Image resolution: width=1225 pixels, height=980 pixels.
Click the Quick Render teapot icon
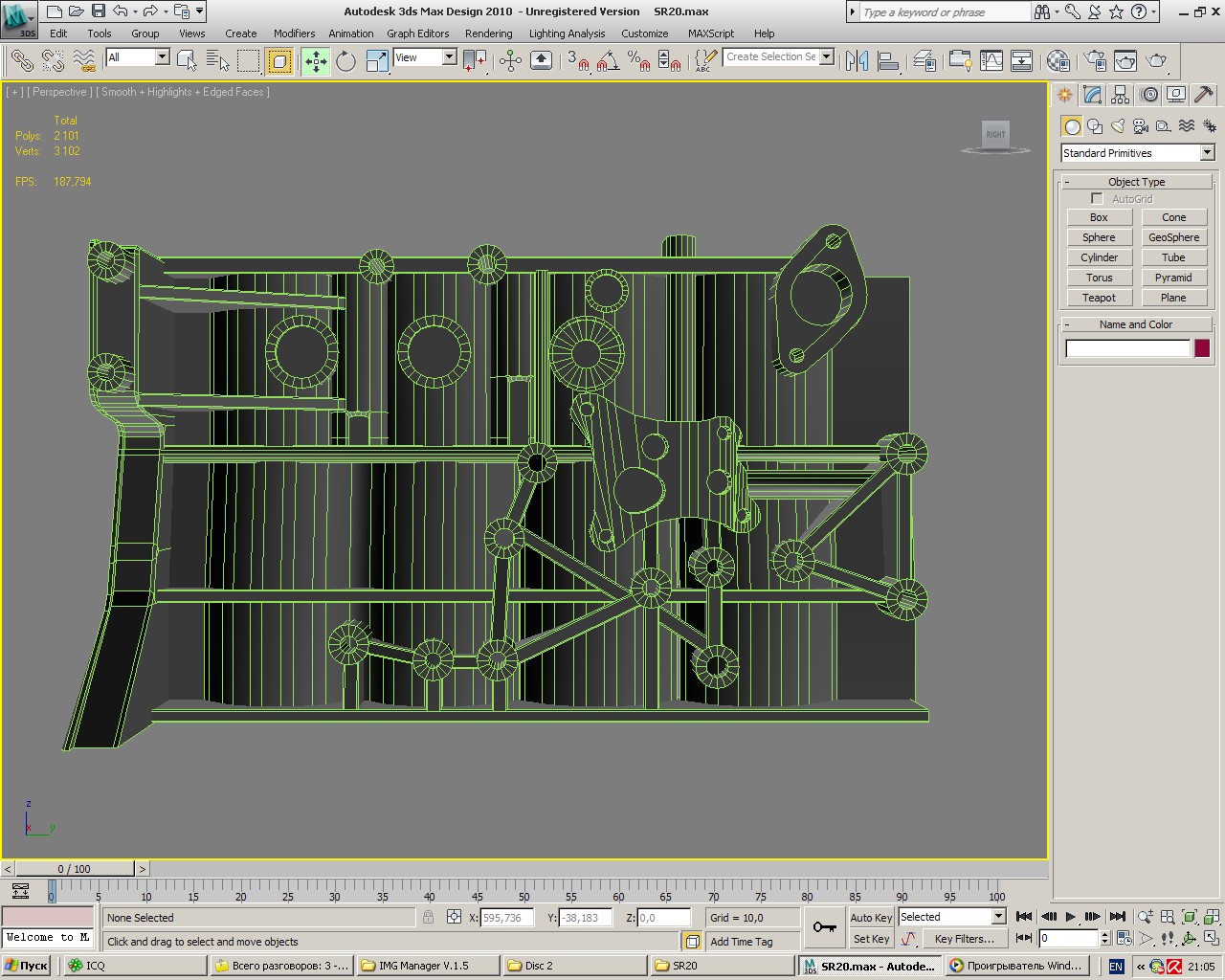tap(1157, 61)
